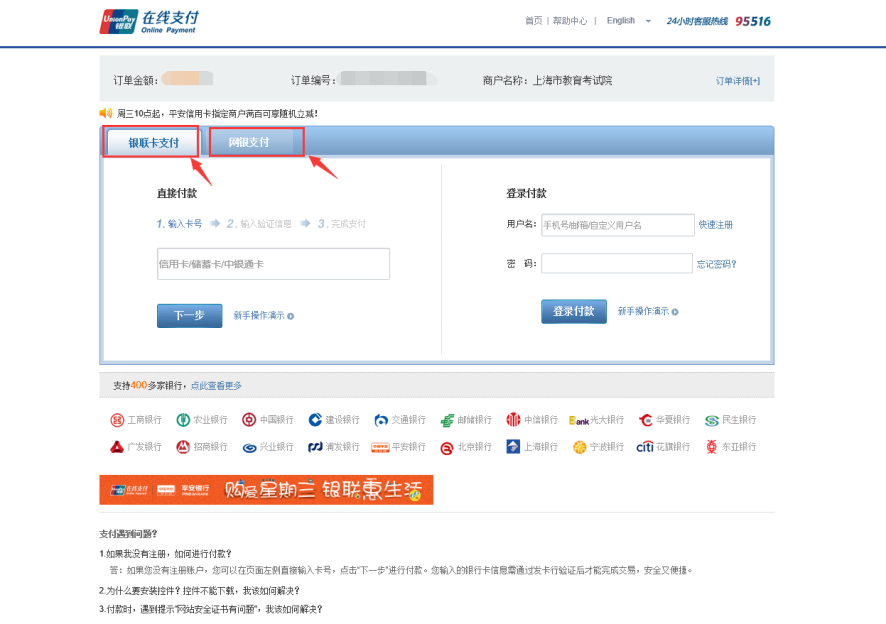Screen dimensions: 886x624
Task: Open the 点此查看更多 banks link
Action: point(216,385)
